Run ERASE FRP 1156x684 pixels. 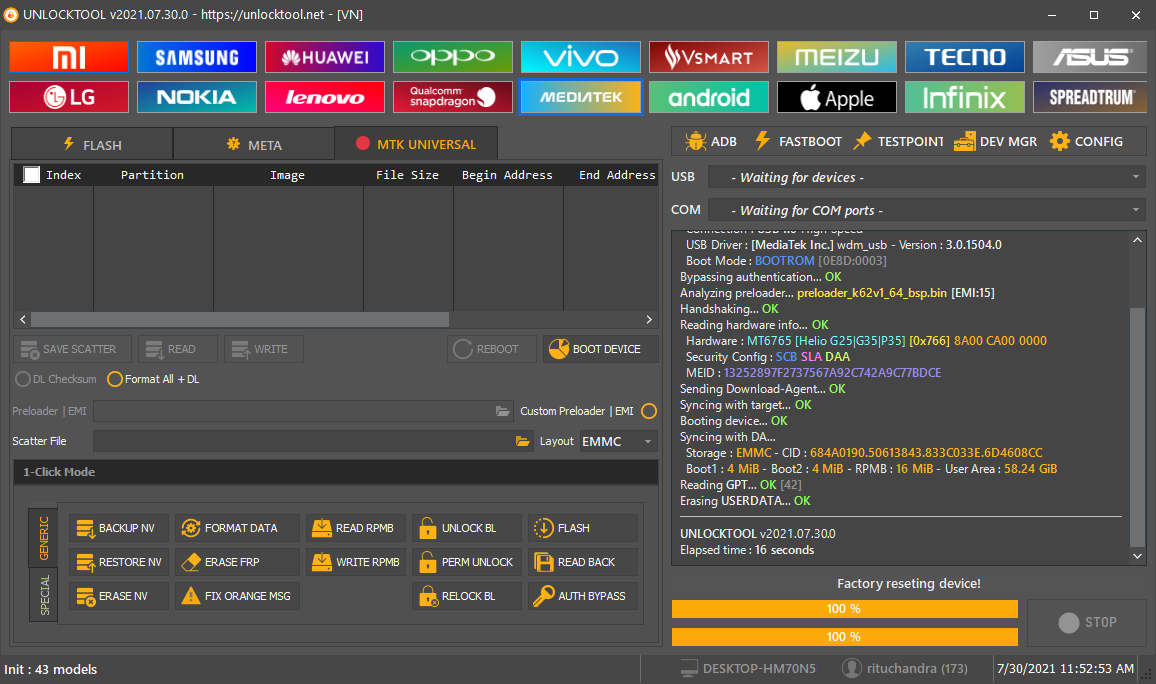pos(237,562)
